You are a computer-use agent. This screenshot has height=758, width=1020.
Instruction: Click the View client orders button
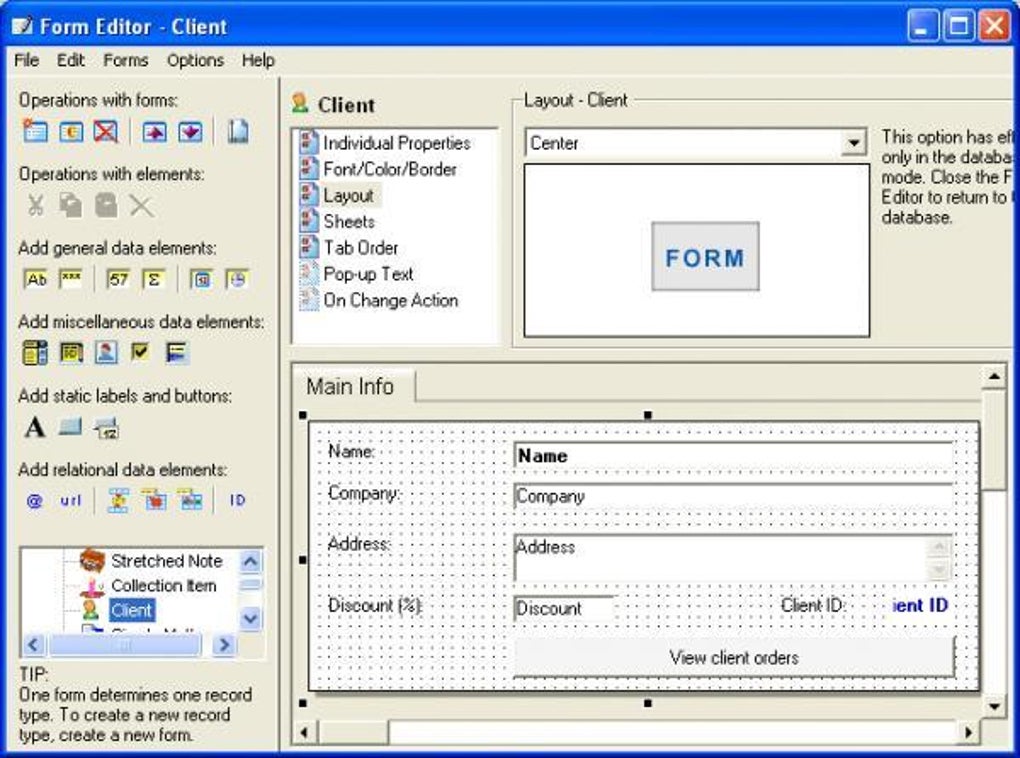coord(734,657)
